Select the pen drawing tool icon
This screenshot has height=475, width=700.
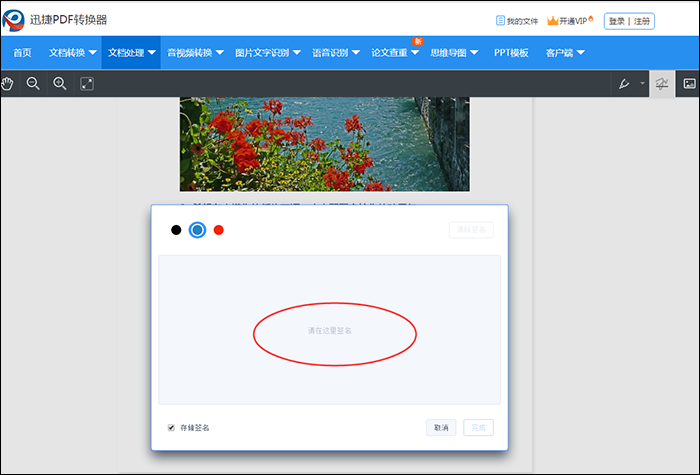click(624, 83)
